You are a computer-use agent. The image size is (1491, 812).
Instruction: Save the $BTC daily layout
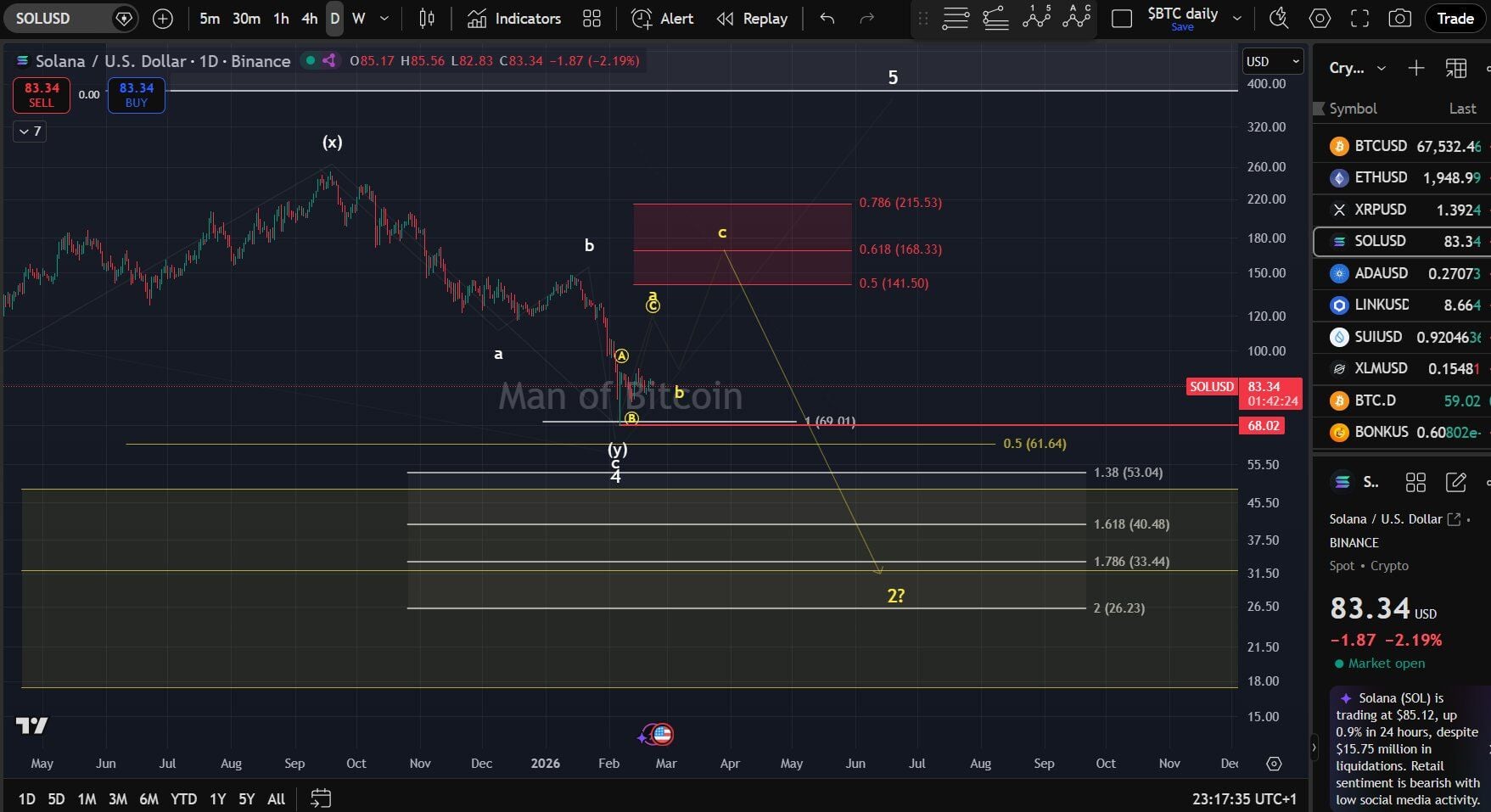click(1183, 27)
